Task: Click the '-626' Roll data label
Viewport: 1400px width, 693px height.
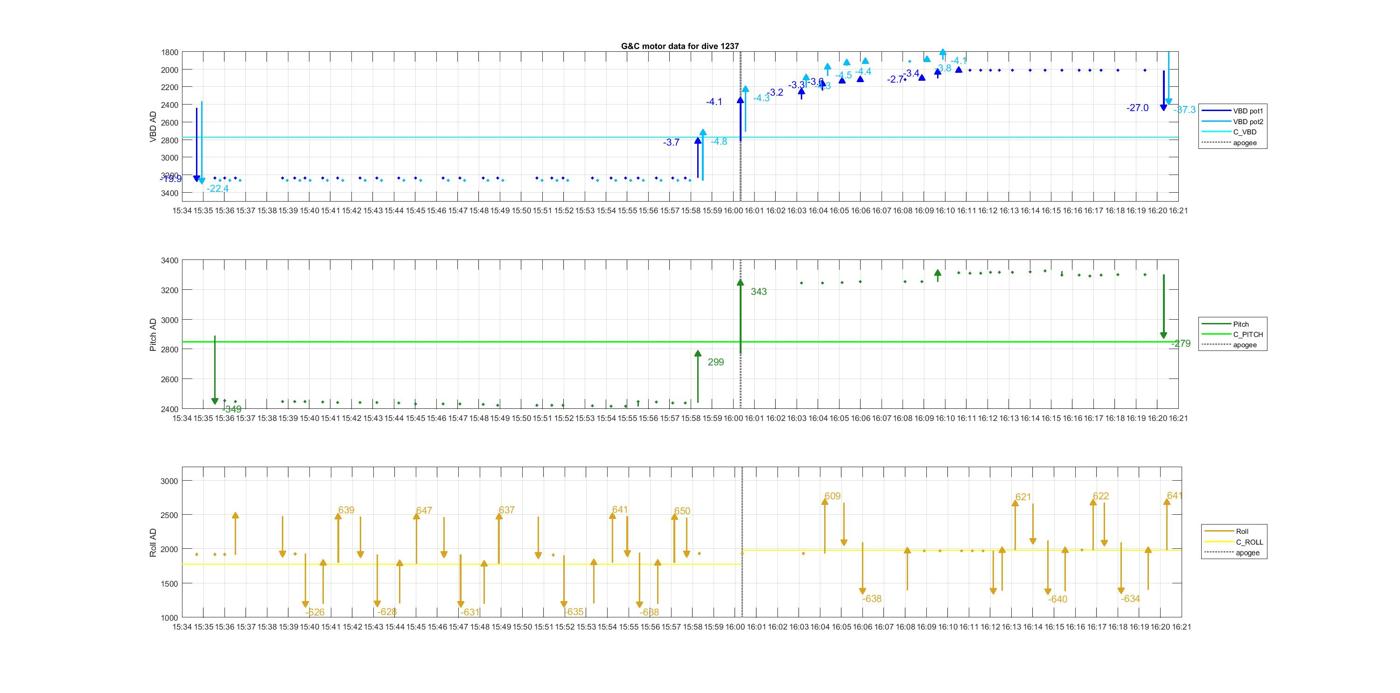Action: click(x=315, y=612)
